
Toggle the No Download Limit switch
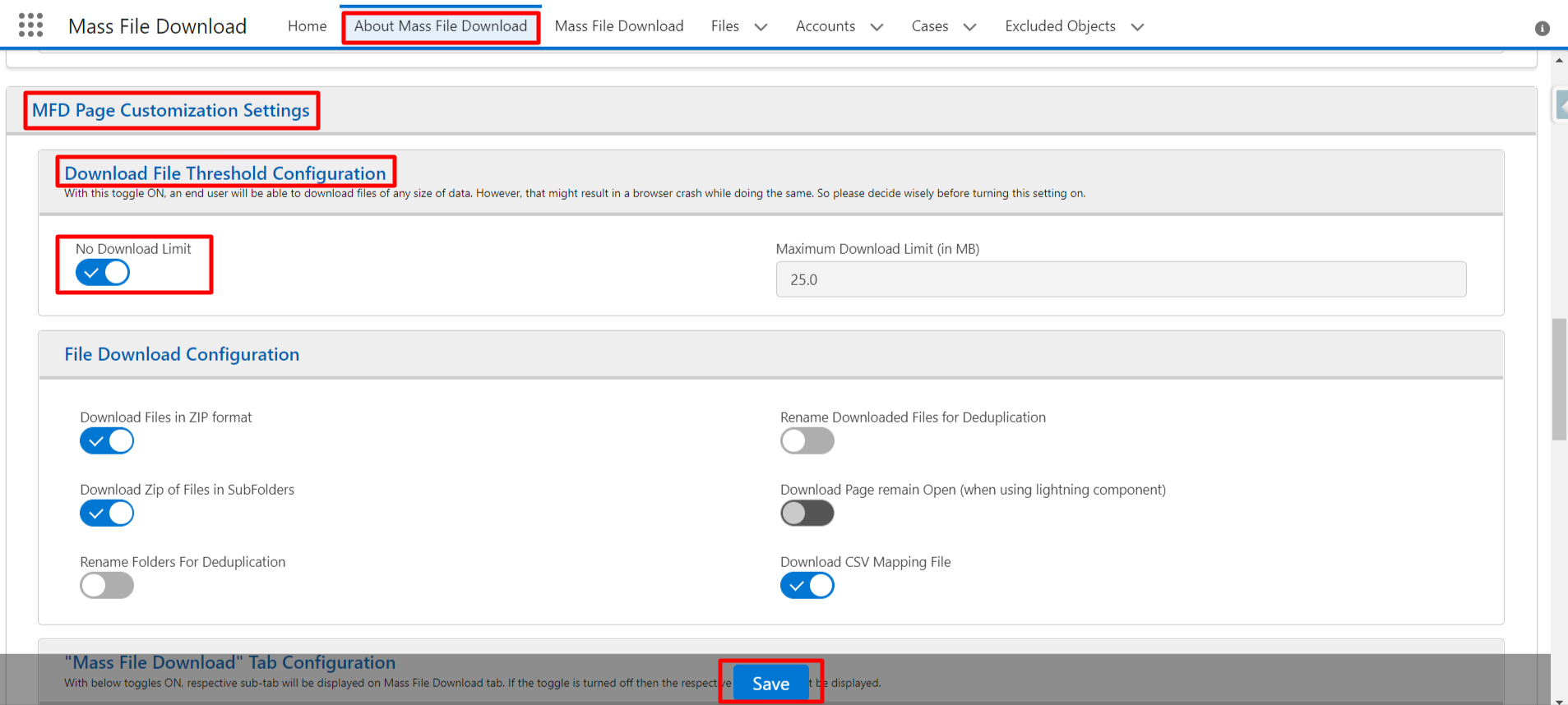pyautogui.click(x=103, y=272)
